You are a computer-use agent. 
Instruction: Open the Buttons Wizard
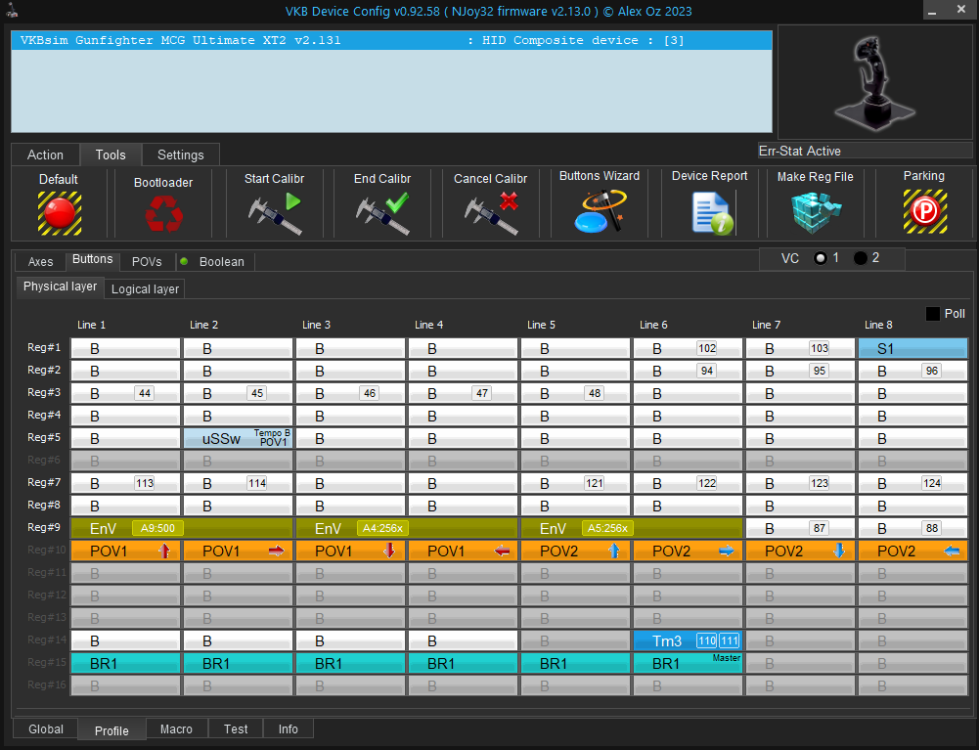(599, 211)
